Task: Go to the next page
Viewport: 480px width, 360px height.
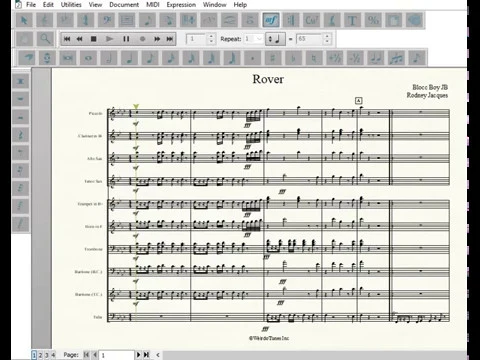Action: [138, 355]
